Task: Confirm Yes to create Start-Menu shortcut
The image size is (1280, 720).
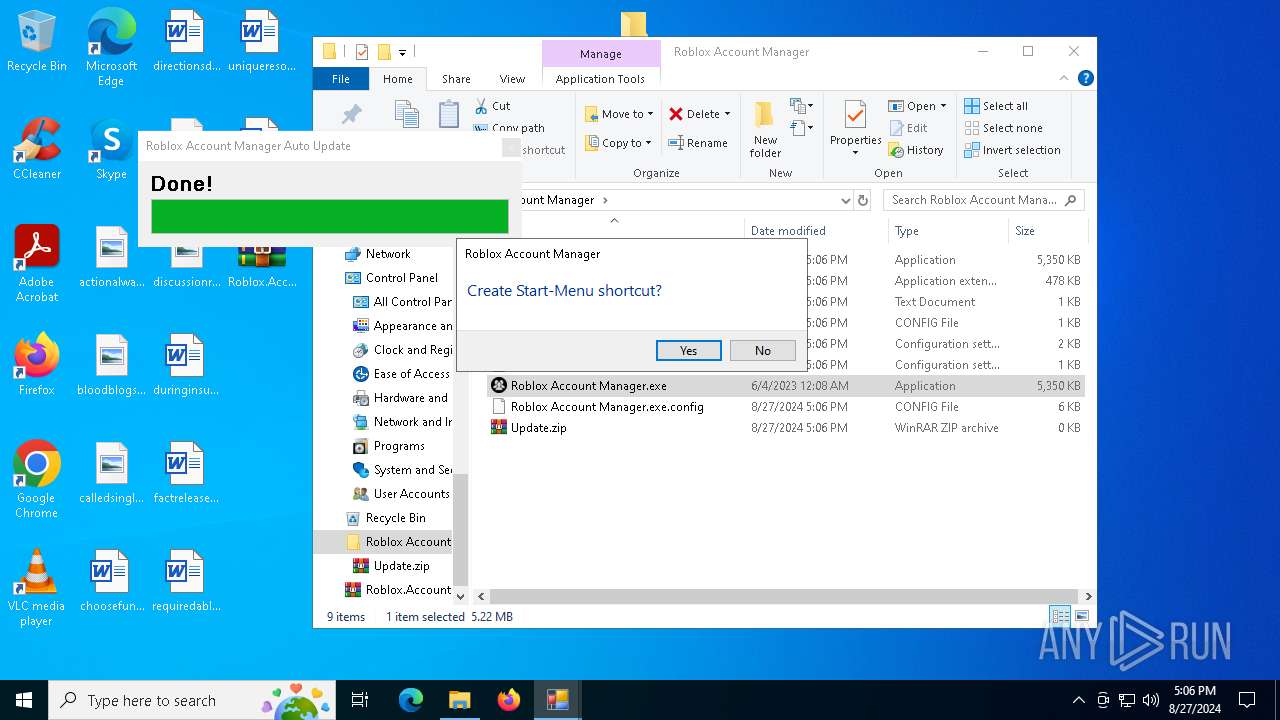Action: tap(688, 350)
